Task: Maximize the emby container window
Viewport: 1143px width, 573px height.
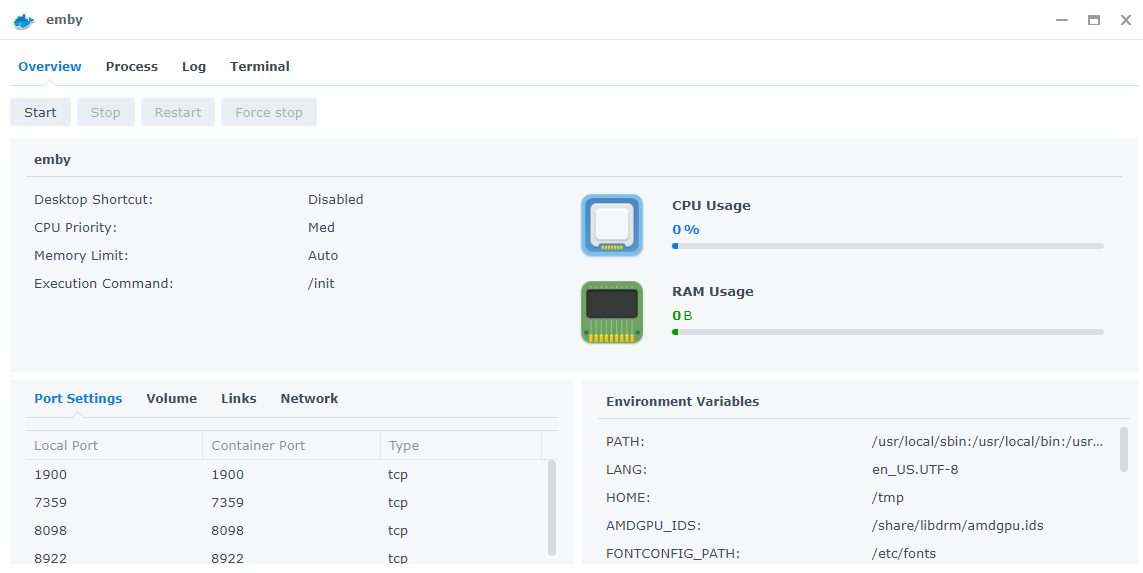Action: click(1094, 20)
